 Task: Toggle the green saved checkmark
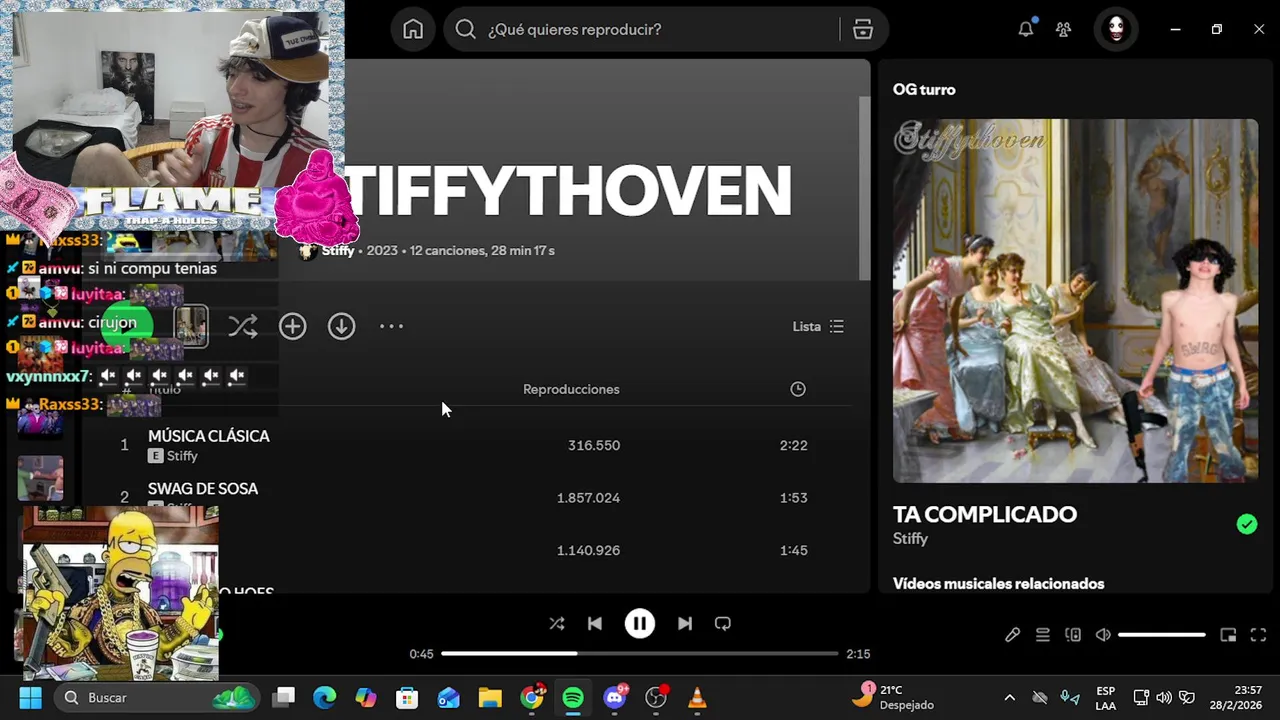coord(1246,524)
